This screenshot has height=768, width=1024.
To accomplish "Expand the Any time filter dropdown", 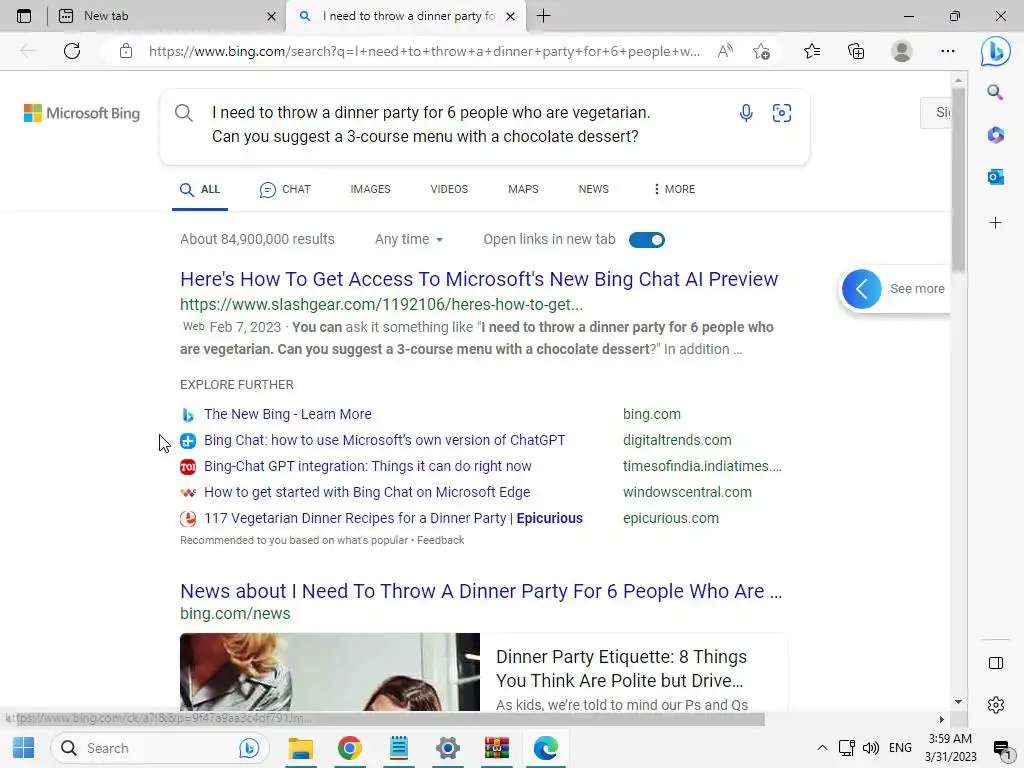I will pos(409,240).
